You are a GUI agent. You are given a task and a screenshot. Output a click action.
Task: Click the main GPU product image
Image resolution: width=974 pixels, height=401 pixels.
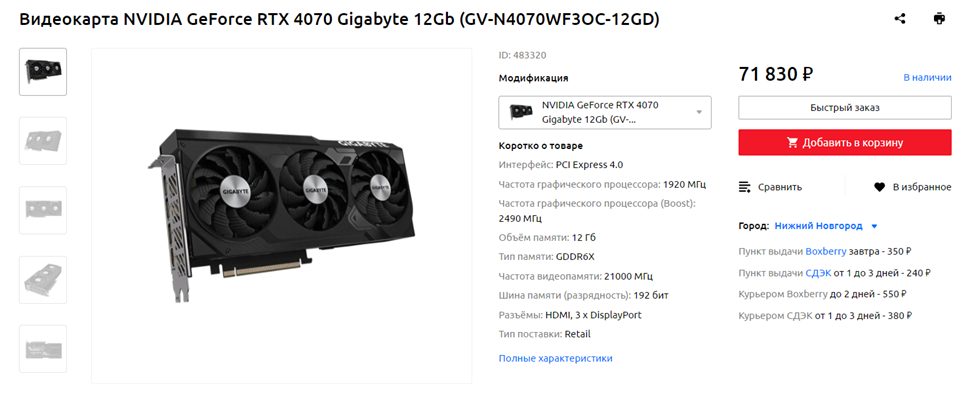282,216
